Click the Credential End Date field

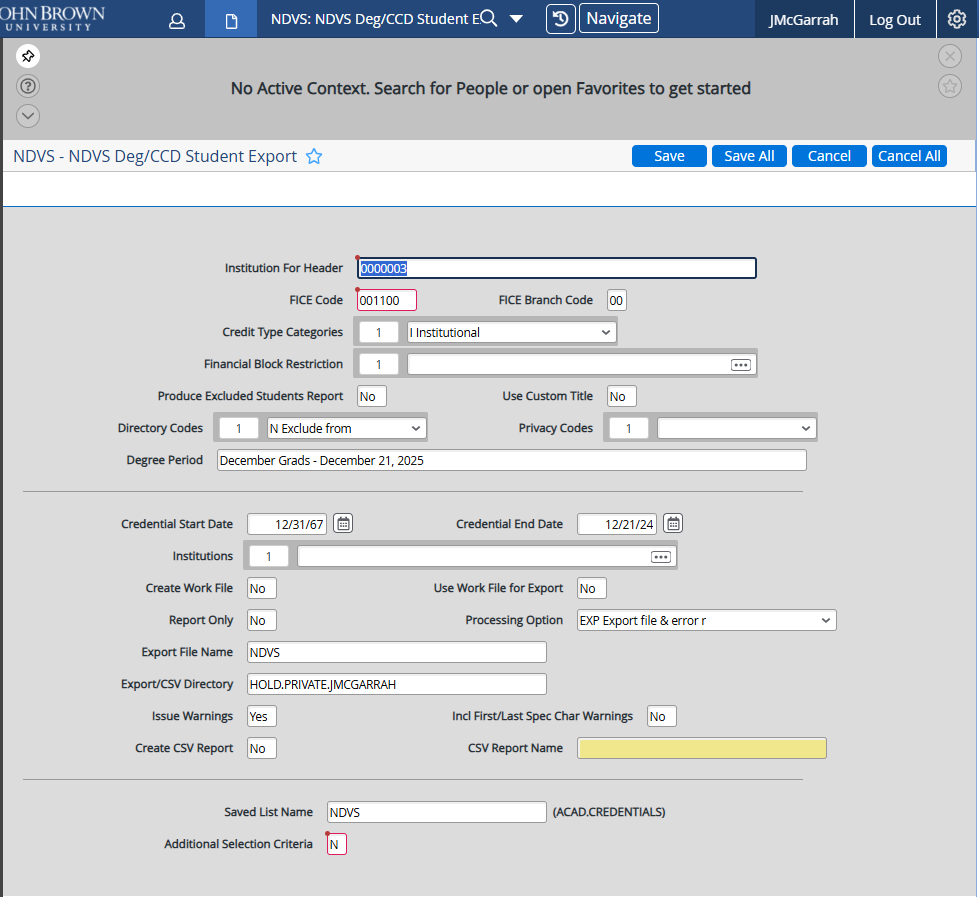coord(616,524)
